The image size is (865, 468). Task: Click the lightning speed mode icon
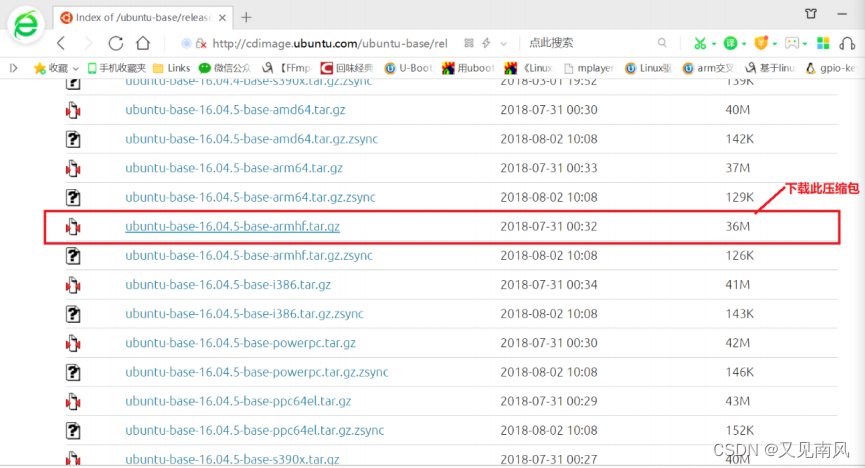pyautogui.click(x=486, y=43)
